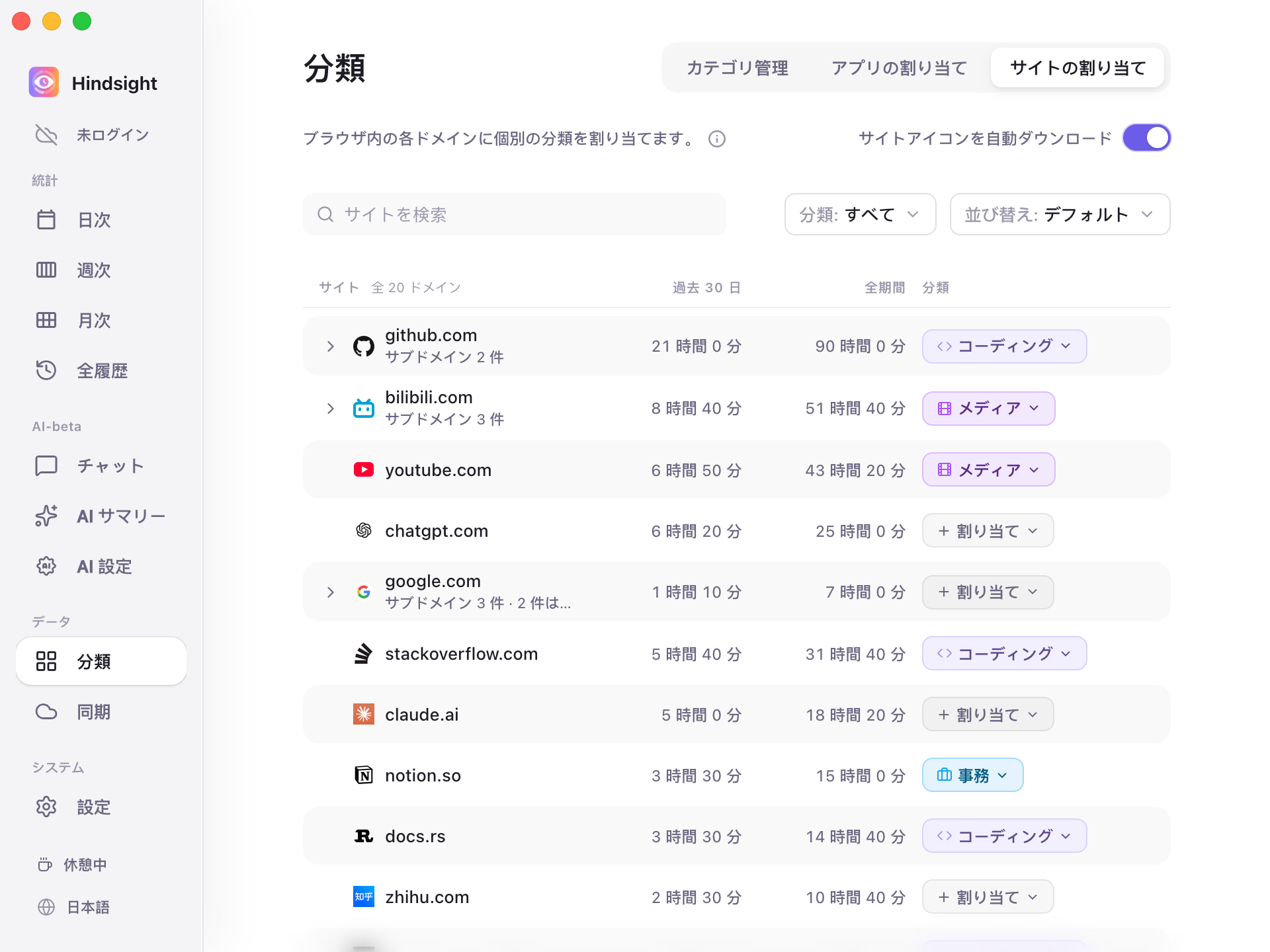Screen dimensions: 1270x952
Task: Click the Hindsight app logo icon
Action: 44,83
